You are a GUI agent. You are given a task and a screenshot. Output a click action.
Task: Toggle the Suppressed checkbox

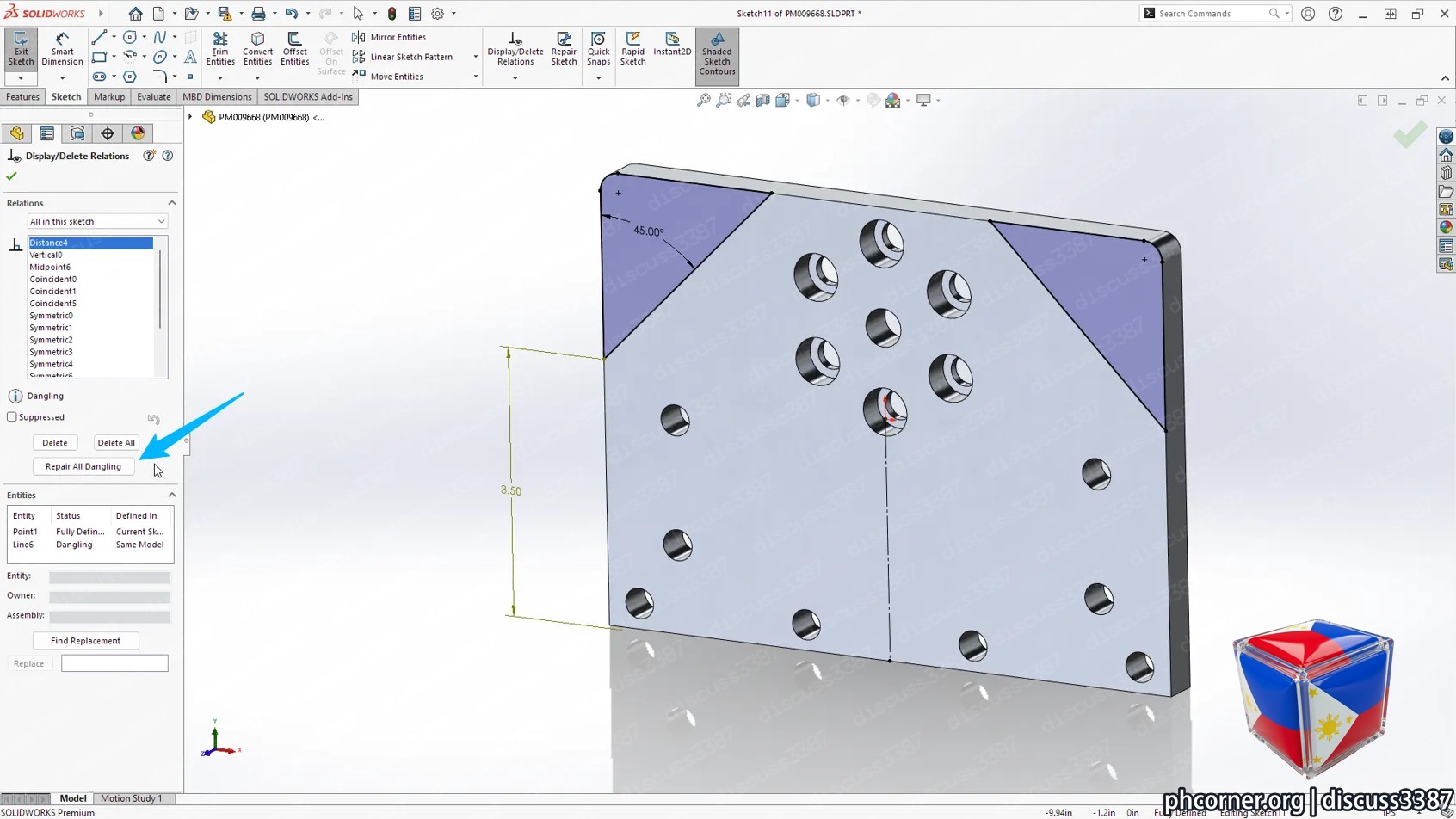tap(12, 417)
